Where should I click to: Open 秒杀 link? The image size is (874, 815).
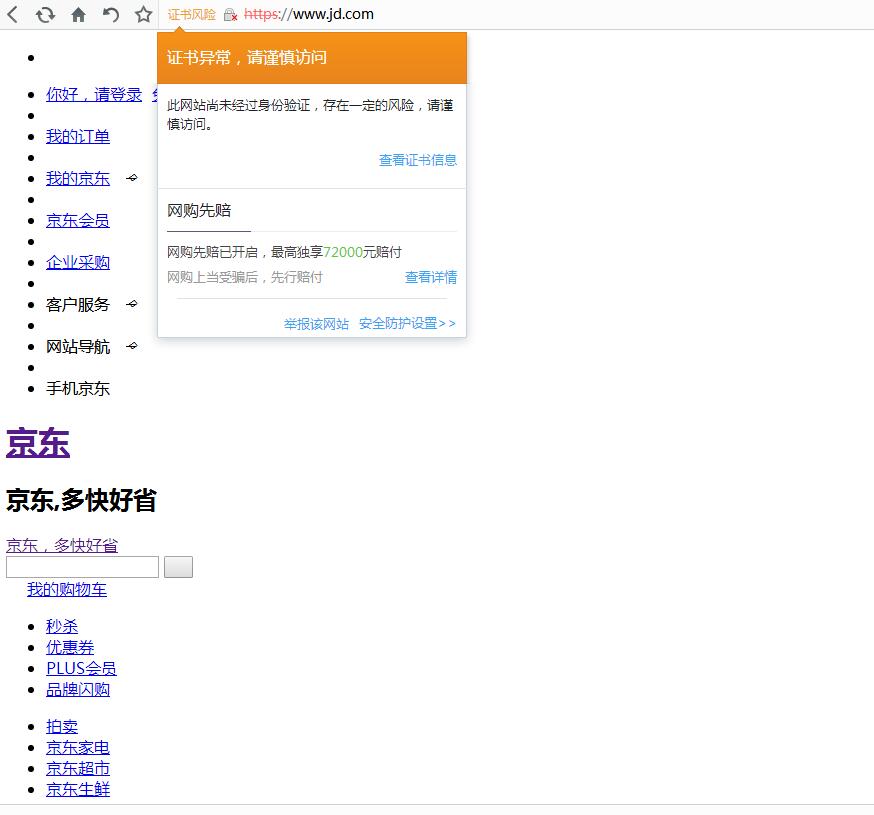tap(62, 627)
